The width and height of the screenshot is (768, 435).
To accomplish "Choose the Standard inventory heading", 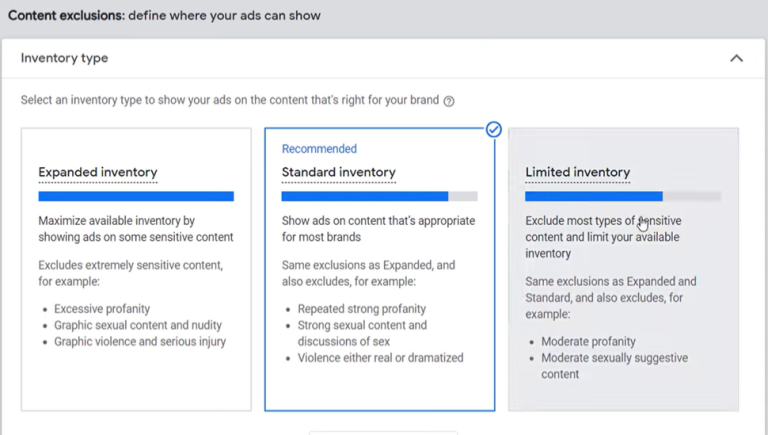I will coord(338,172).
